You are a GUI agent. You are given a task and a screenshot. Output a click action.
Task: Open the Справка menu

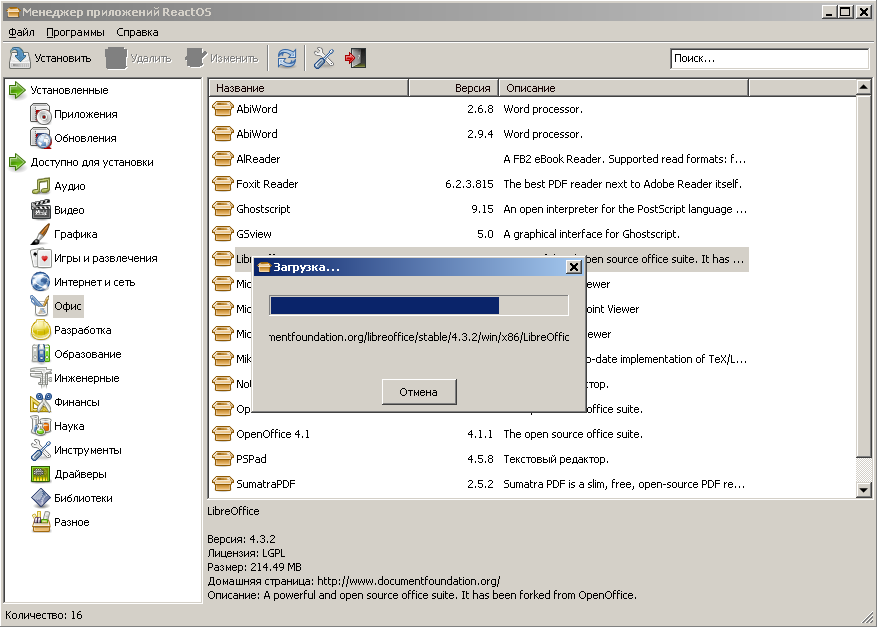[137, 32]
